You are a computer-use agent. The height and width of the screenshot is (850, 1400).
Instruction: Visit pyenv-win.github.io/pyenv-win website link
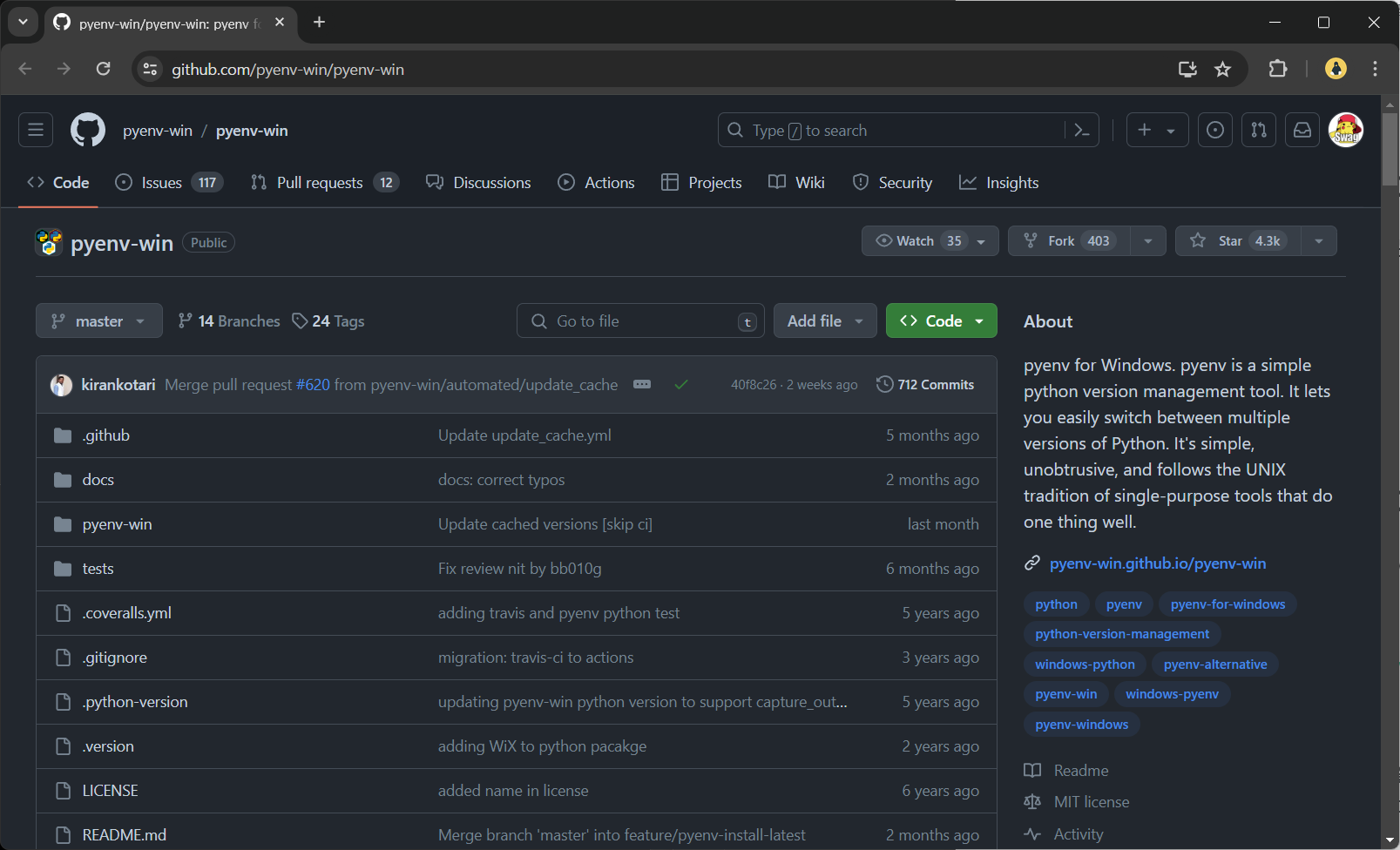pos(1158,563)
